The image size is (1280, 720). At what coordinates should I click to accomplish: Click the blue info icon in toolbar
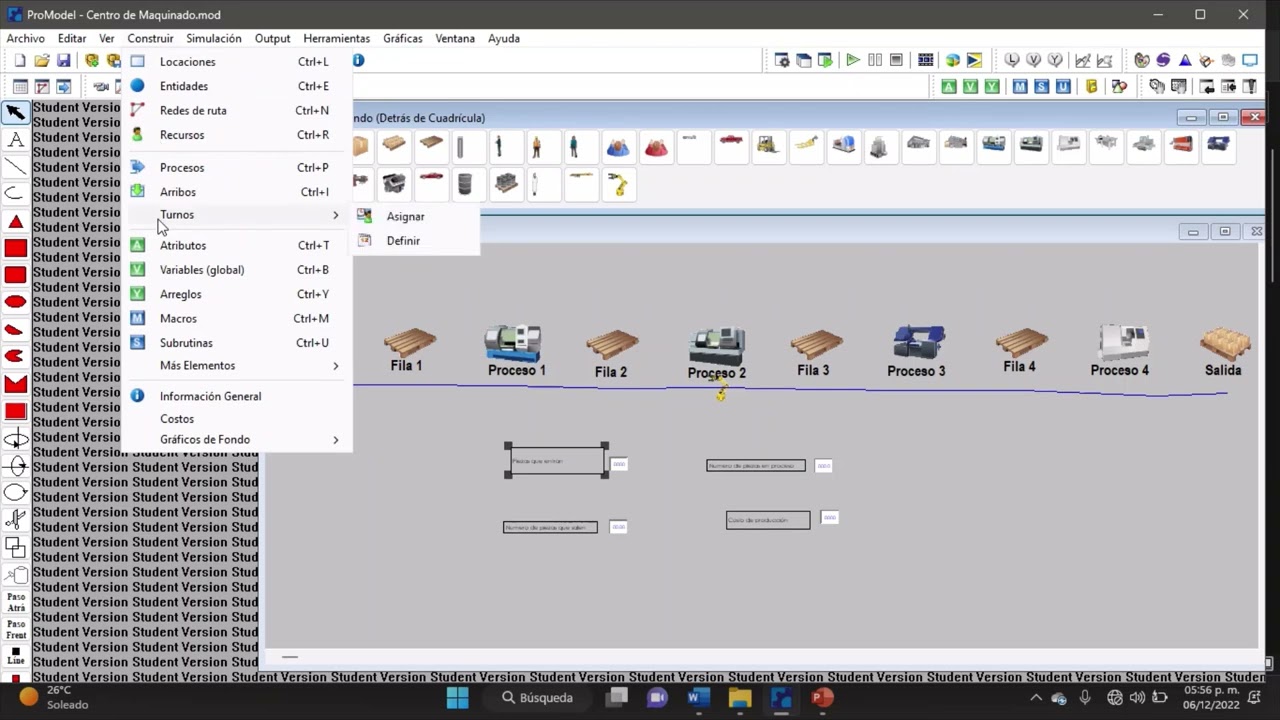[x=358, y=60]
